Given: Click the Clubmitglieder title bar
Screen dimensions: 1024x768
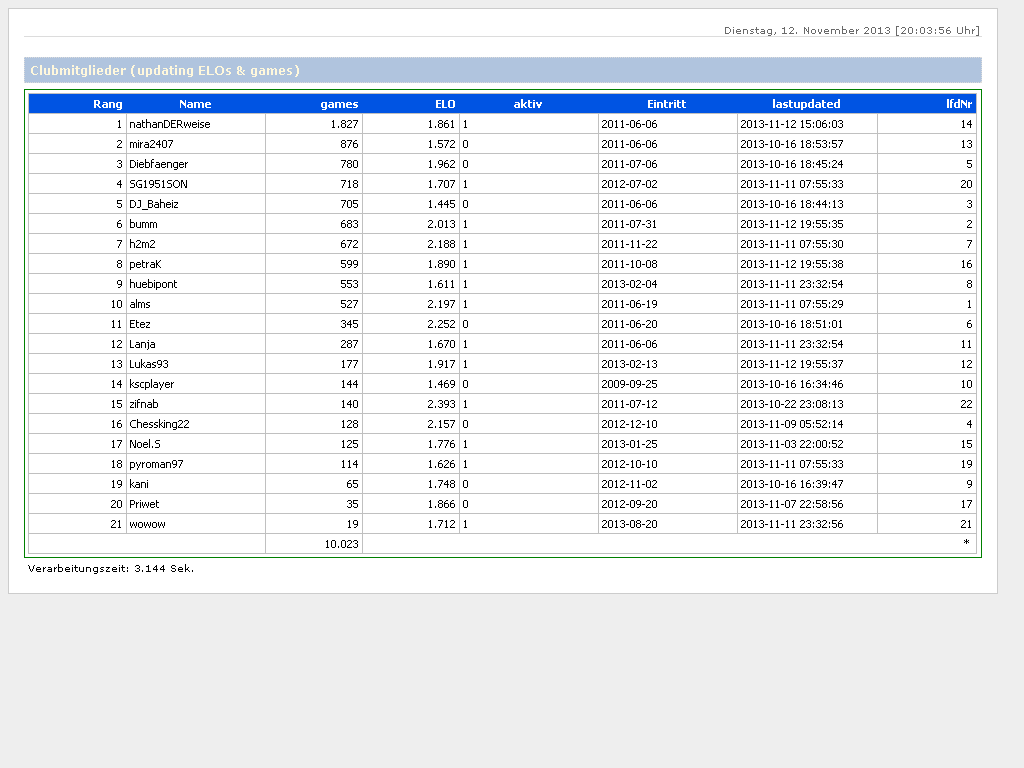Looking at the screenshot, I should coord(502,71).
